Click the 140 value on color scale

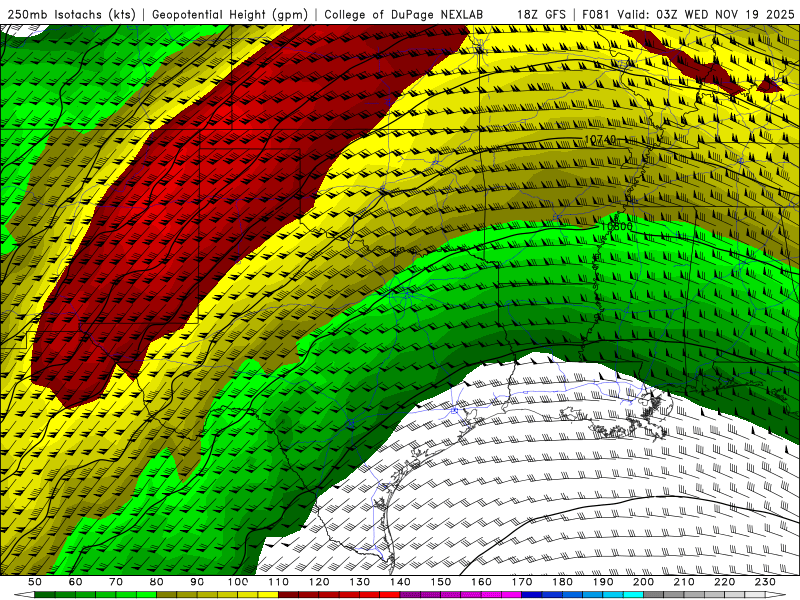400,582
